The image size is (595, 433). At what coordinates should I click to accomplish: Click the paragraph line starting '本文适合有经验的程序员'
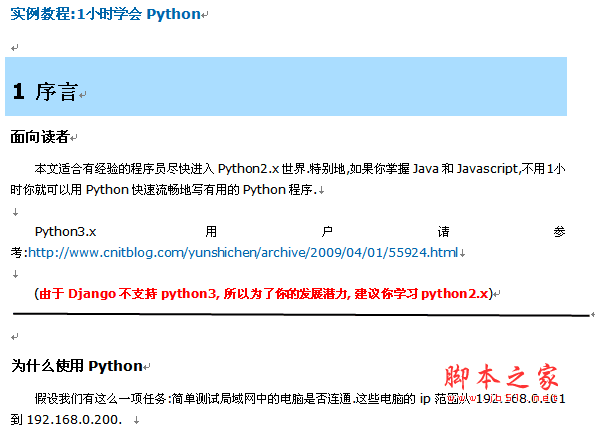point(300,168)
